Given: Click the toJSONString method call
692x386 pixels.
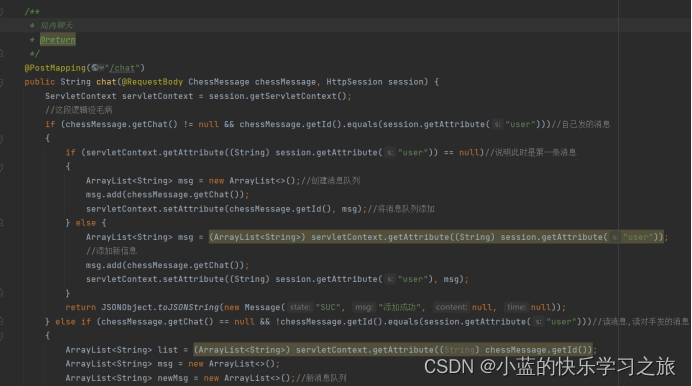Looking at the screenshot, I should (x=188, y=307).
